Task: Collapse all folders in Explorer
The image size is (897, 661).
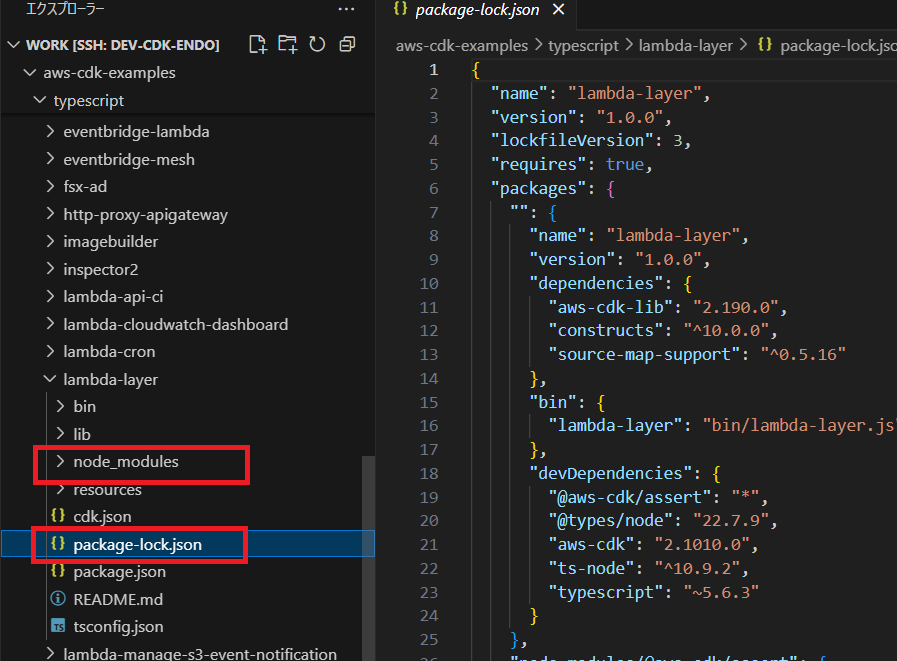Action: 347,44
